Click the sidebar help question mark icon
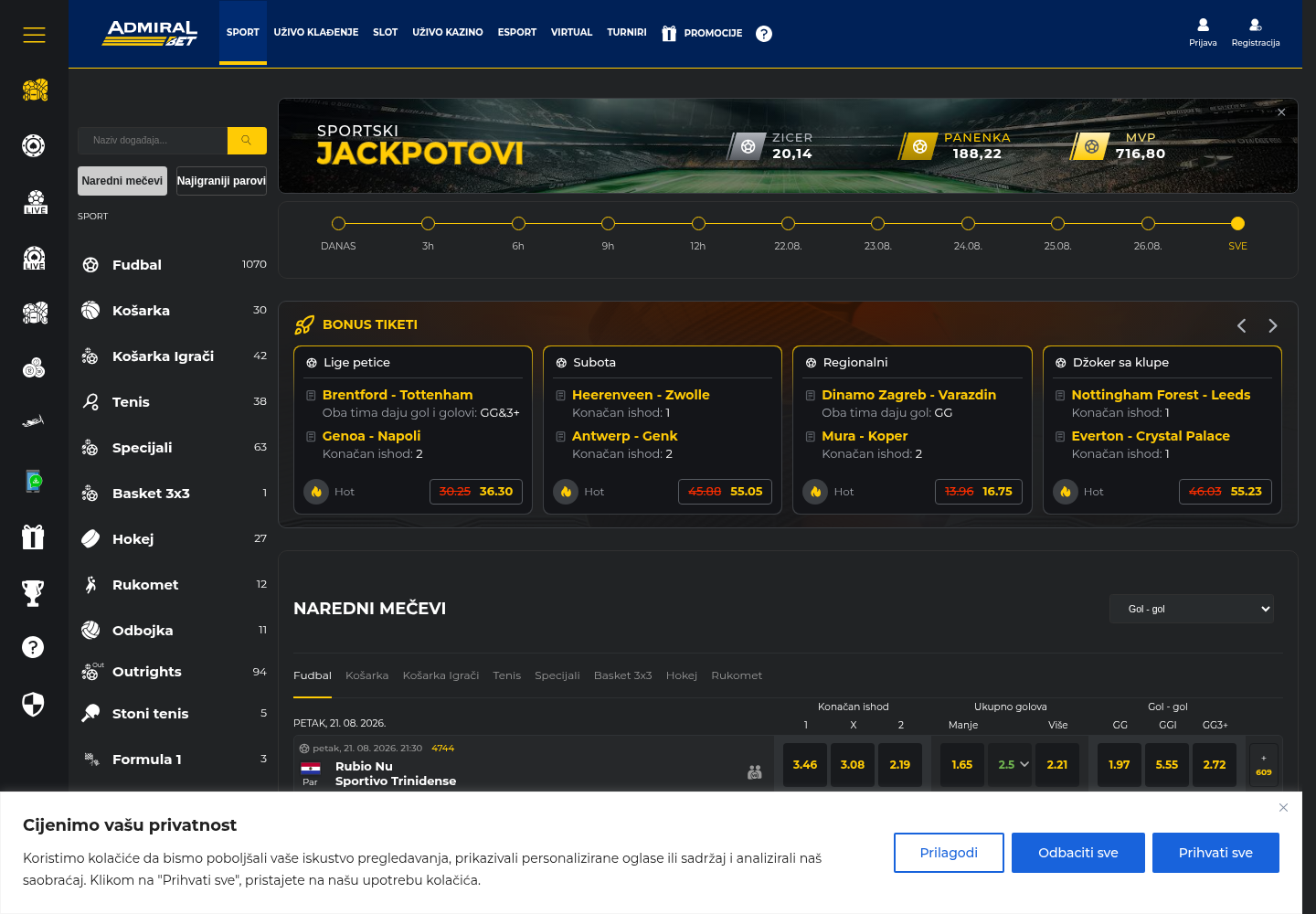Image resolution: width=1316 pixels, height=914 pixels. [33, 647]
